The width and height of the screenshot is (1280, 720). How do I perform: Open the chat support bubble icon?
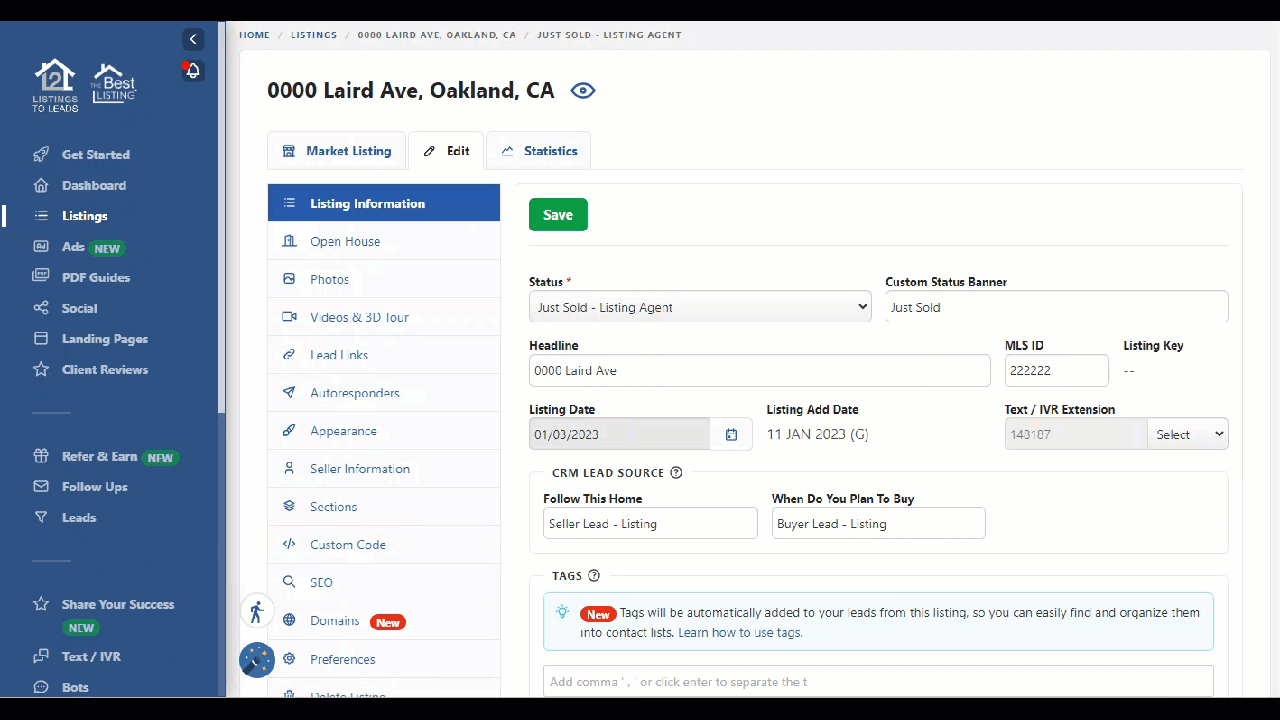pos(257,660)
